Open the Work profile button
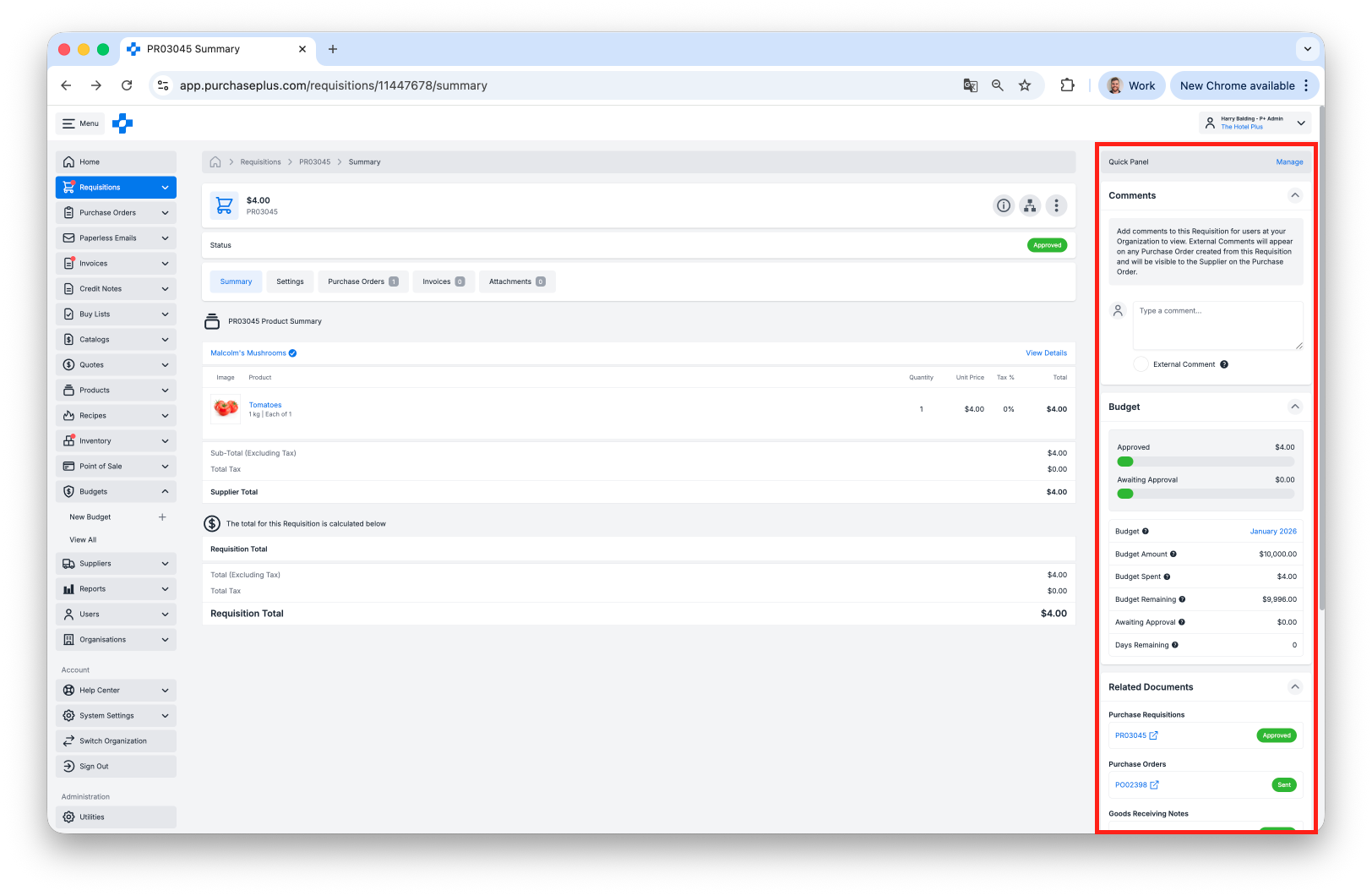The width and height of the screenshot is (1372, 896). pyautogui.click(x=1132, y=85)
